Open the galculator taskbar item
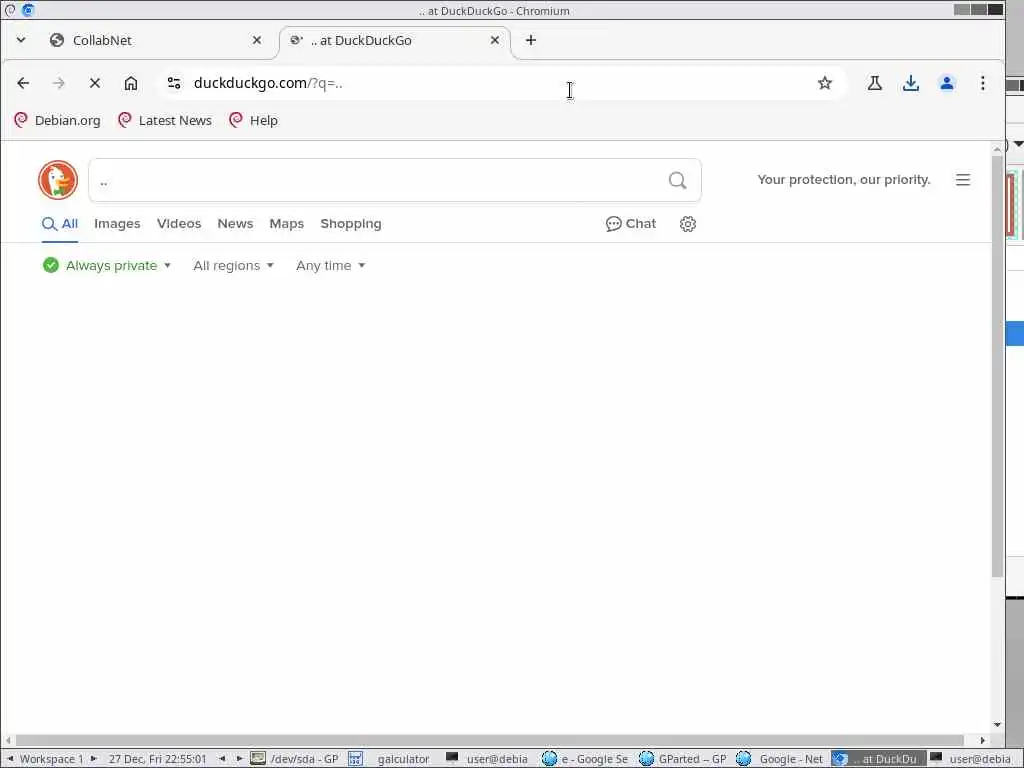 (x=391, y=759)
